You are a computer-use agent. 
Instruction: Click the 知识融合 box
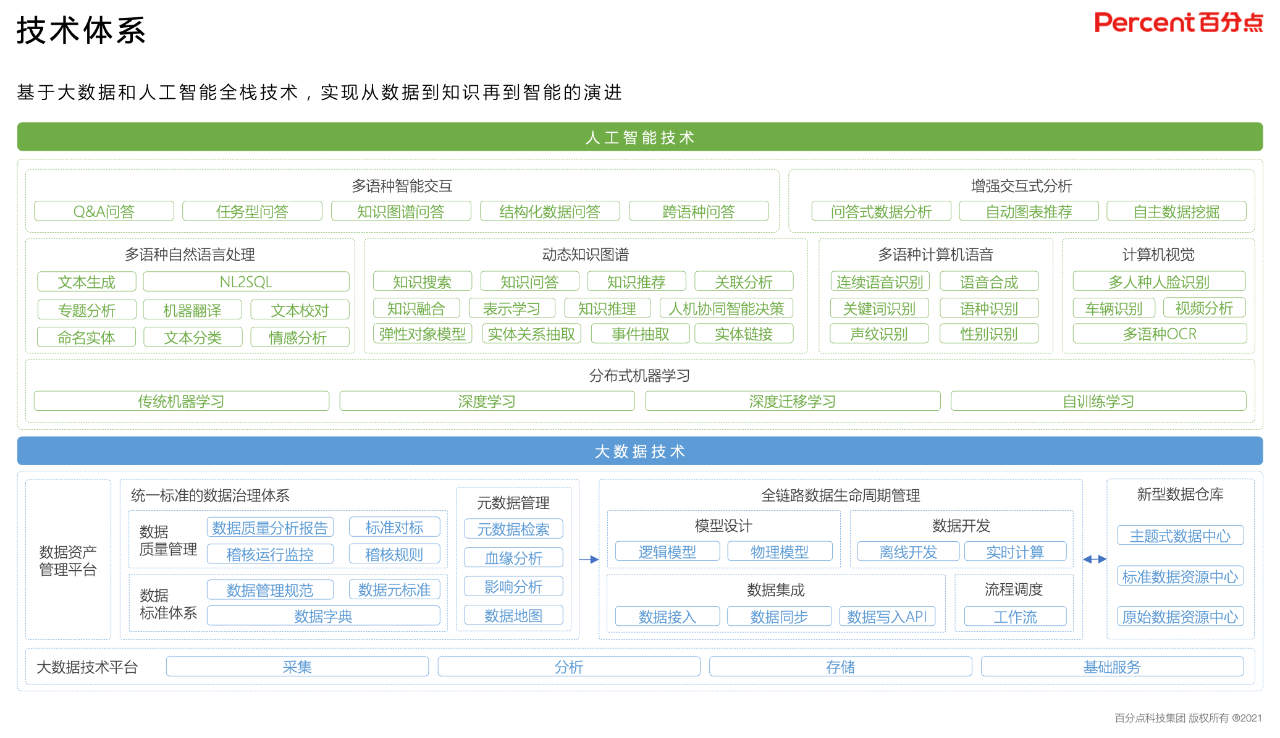coord(416,308)
